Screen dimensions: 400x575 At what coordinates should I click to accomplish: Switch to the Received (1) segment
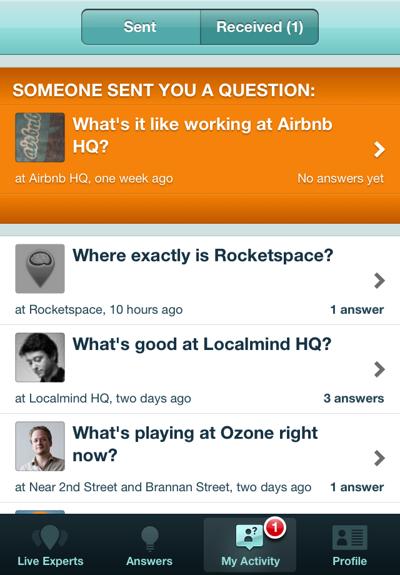pos(260,27)
